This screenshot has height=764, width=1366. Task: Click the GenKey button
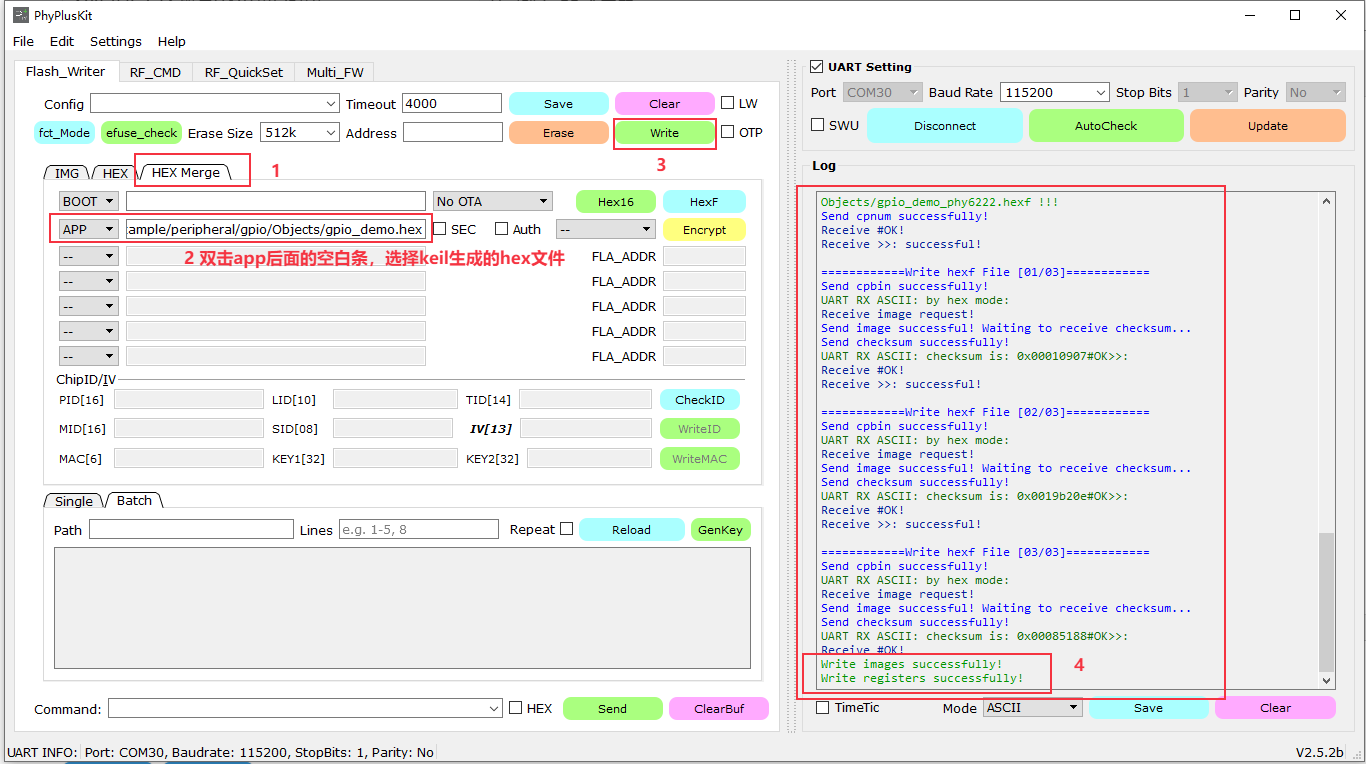(x=720, y=529)
